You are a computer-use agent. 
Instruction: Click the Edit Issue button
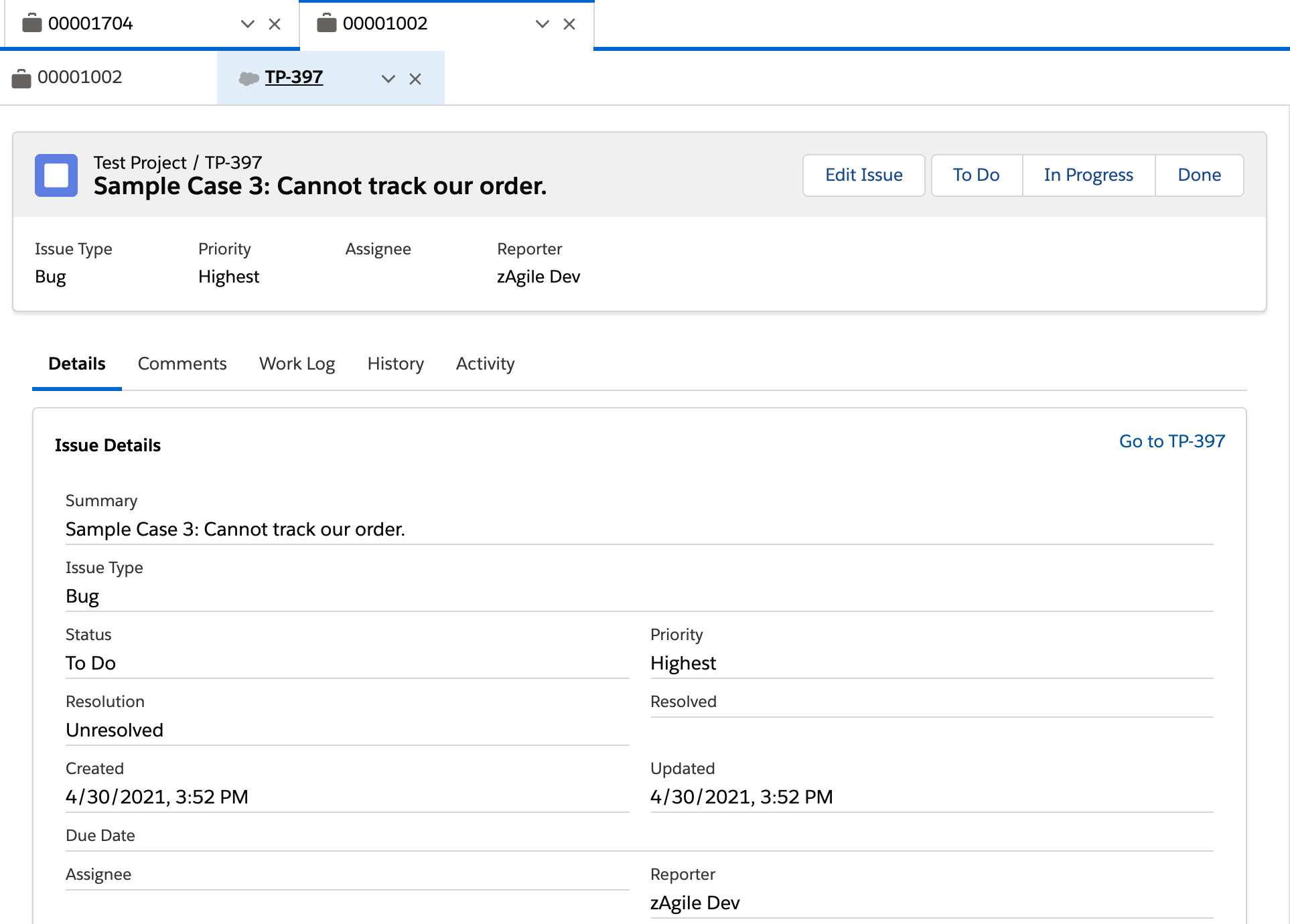click(x=863, y=175)
